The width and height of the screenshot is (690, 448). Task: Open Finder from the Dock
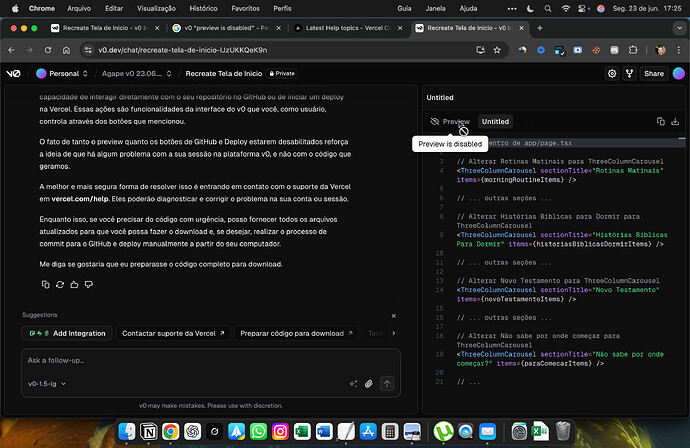click(127, 432)
